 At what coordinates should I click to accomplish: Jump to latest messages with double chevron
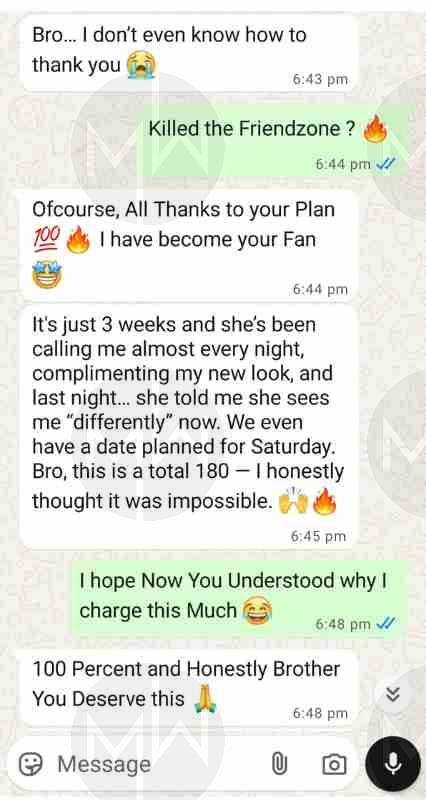[x=393, y=694]
